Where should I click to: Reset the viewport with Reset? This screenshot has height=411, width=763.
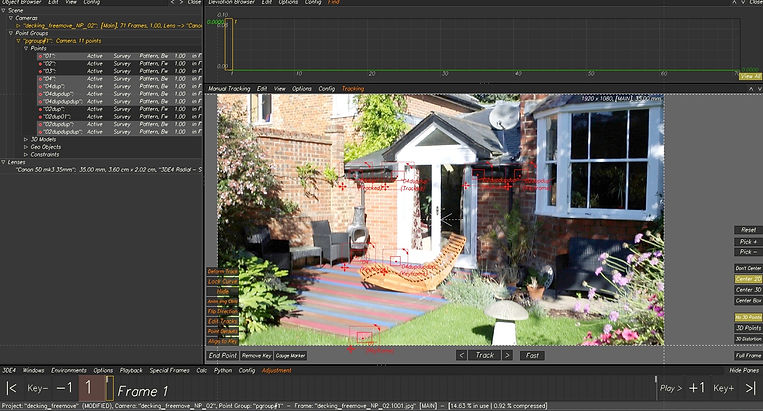pyautogui.click(x=748, y=230)
